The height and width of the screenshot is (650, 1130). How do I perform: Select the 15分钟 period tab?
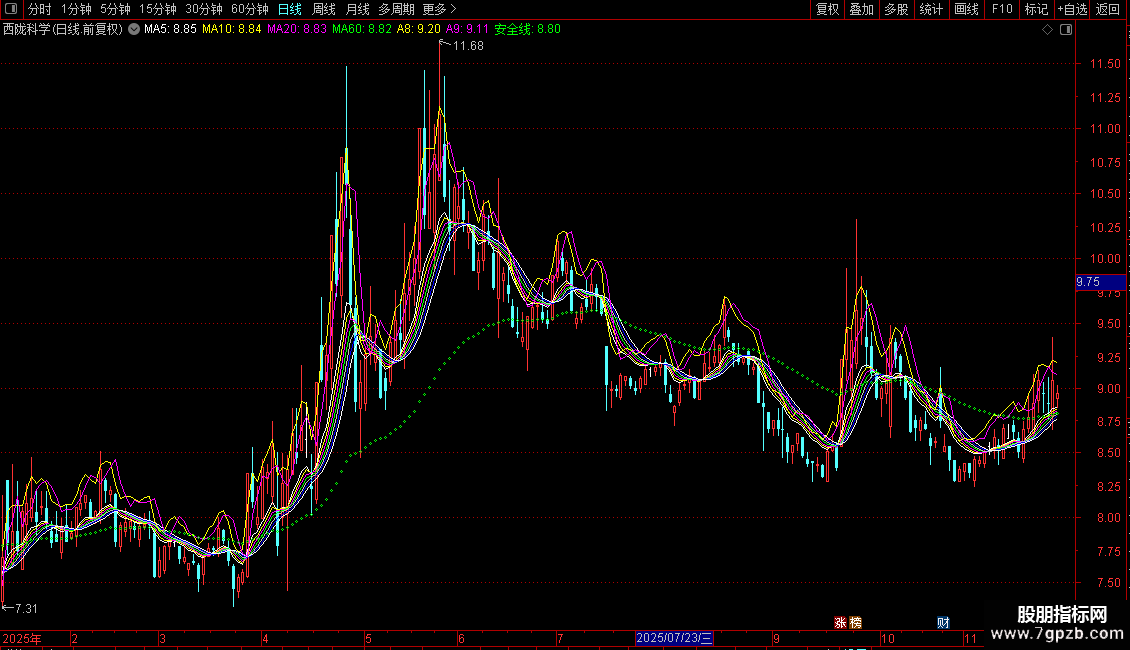(157, 9)
